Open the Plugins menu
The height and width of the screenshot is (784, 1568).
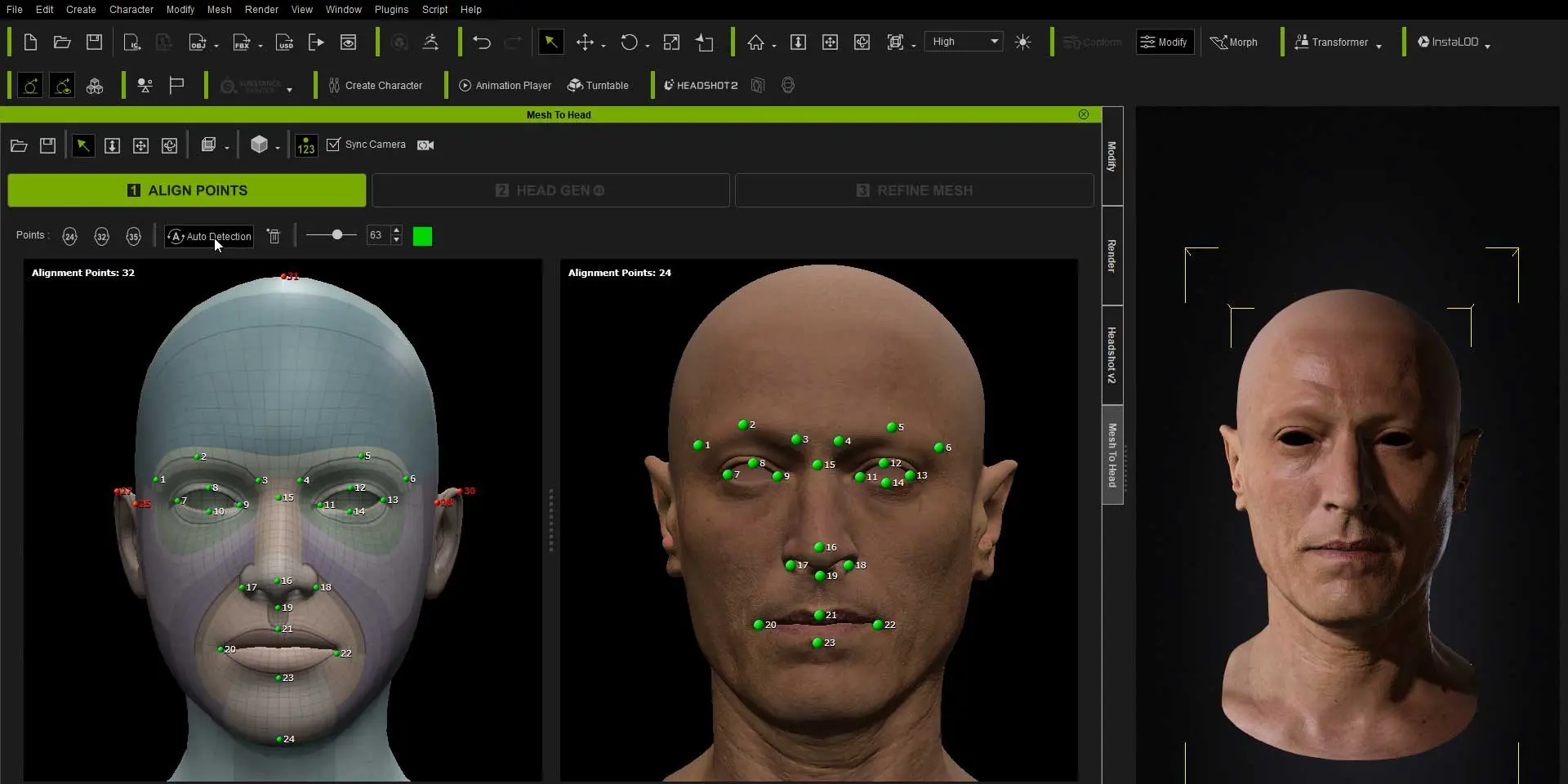point(391,10)
